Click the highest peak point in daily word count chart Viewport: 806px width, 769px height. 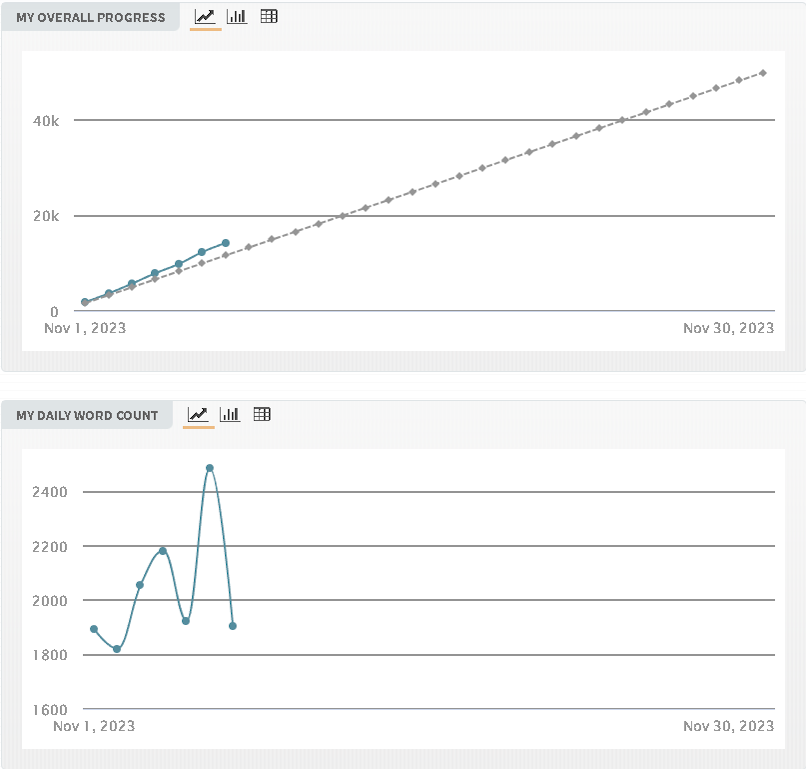(x=210, y=468)
